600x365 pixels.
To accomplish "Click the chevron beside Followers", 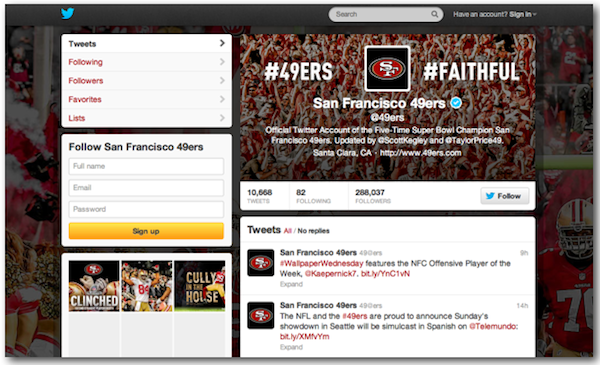I will [222, 80].
